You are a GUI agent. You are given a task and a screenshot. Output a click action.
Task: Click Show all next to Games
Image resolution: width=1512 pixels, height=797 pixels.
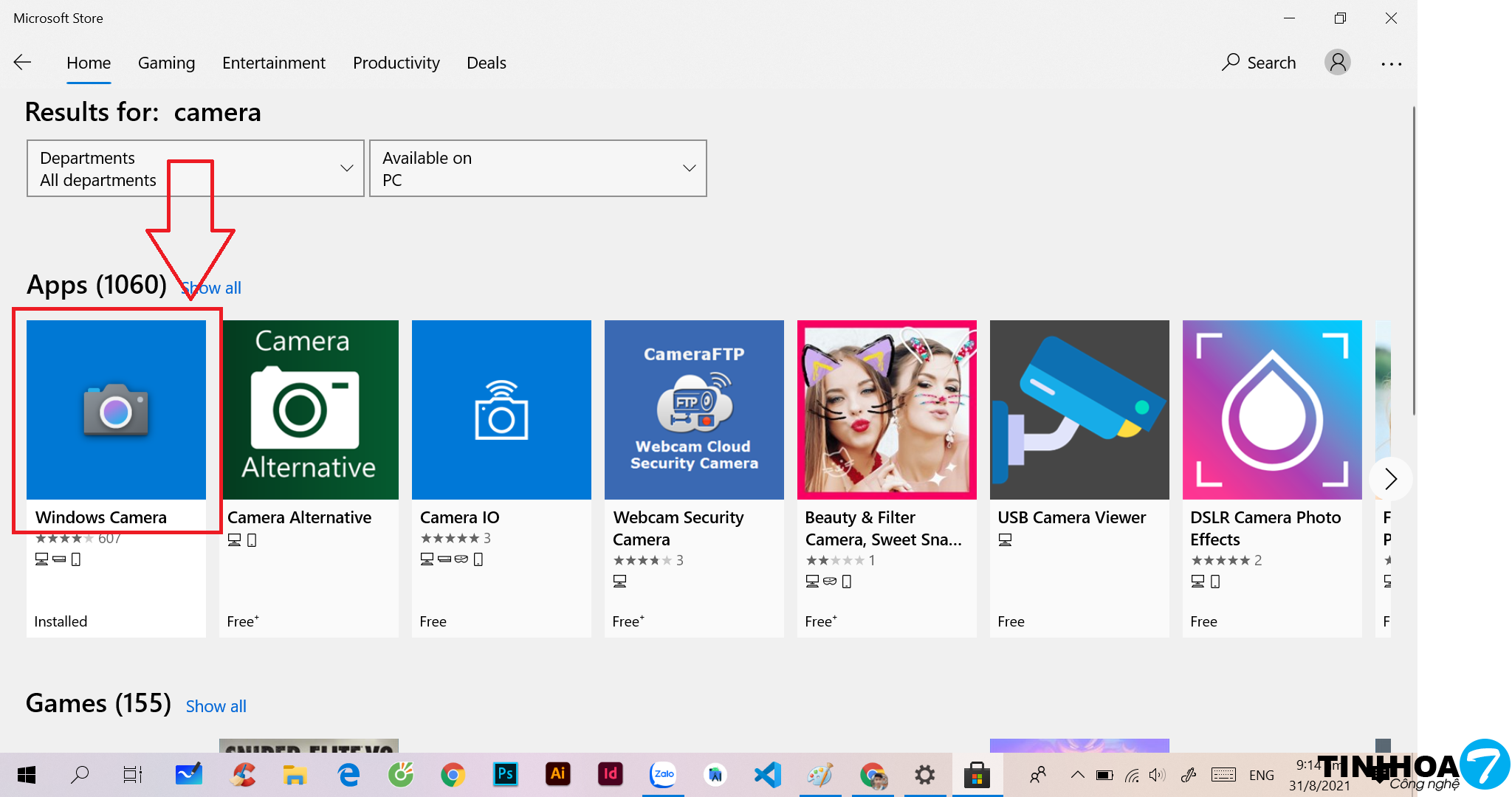[x=216, y=706]
